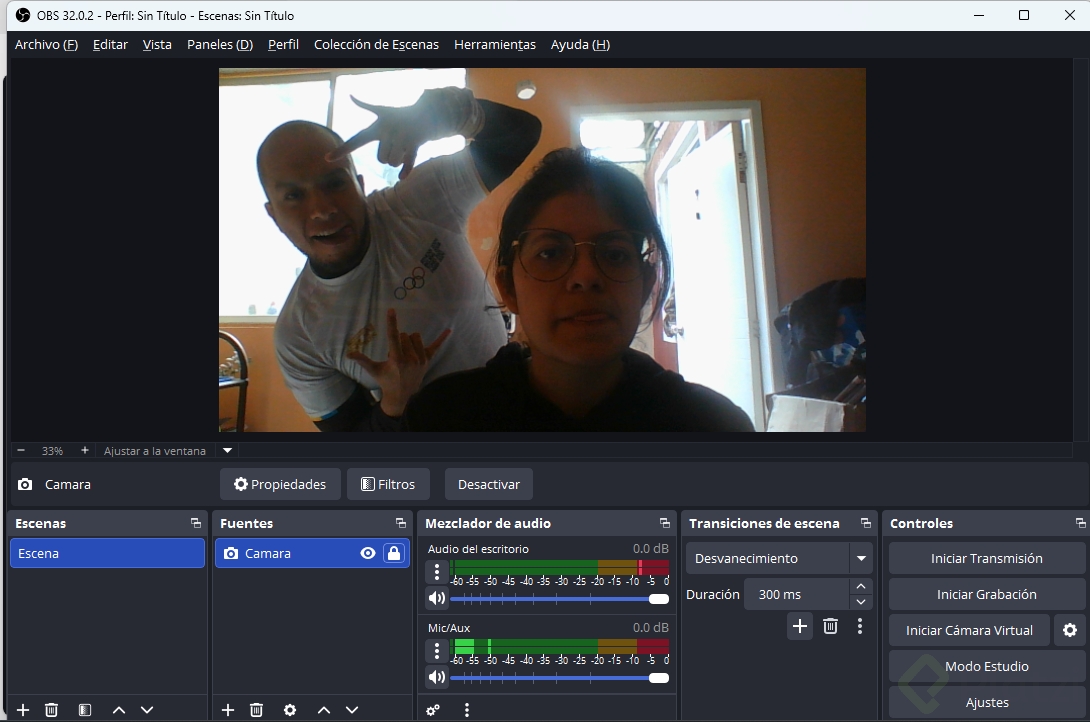The height and width of the screenshot is (722, 1090).
Task: Open Colección de Escenas menu
Action: click(x=376, y=44)
